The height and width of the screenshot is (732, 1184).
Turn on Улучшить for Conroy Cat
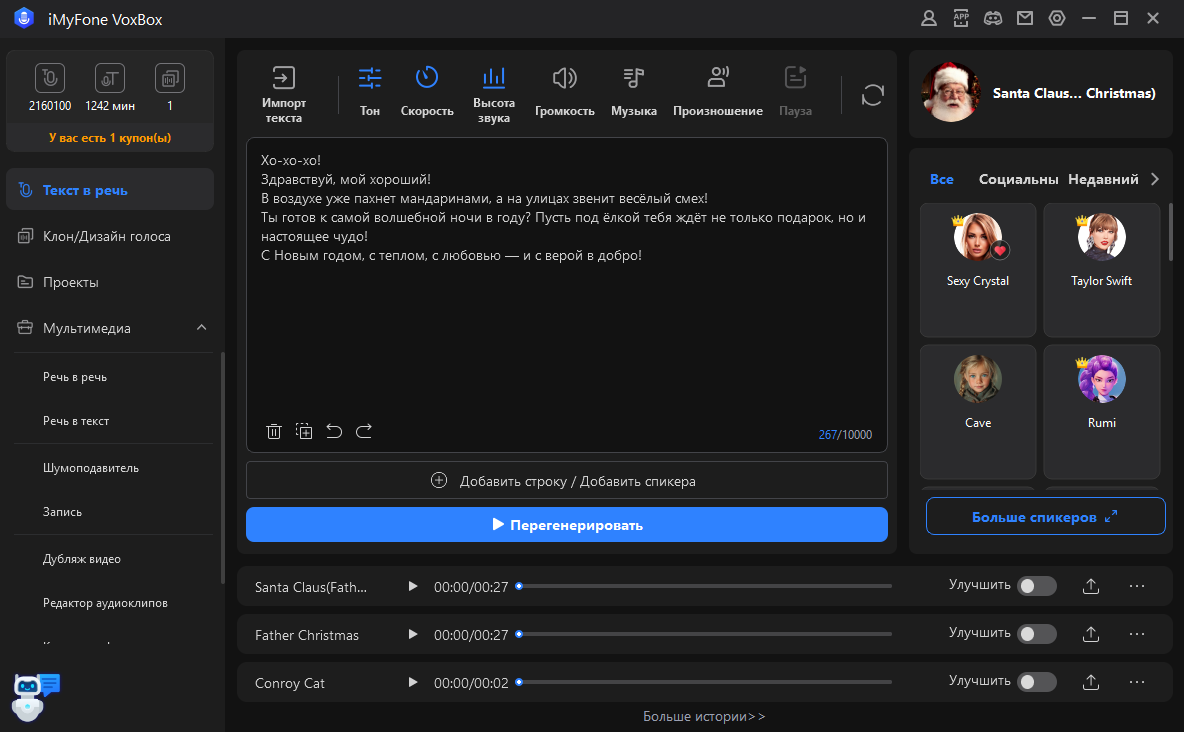[x=1036, y=682]
